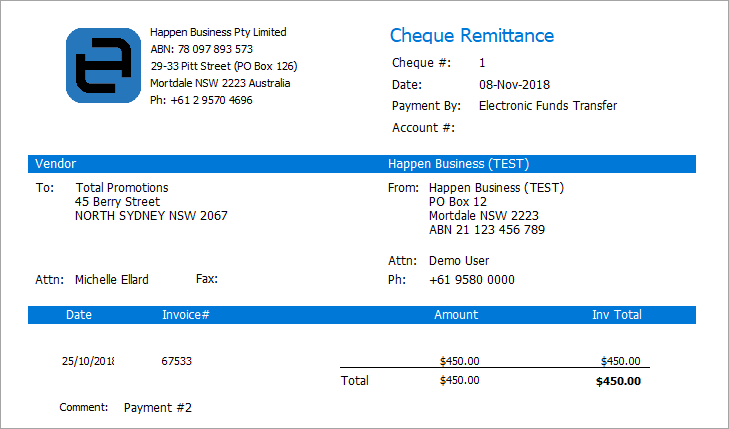Click the Date column header
The image size is (729, 429).
[79, 315]
